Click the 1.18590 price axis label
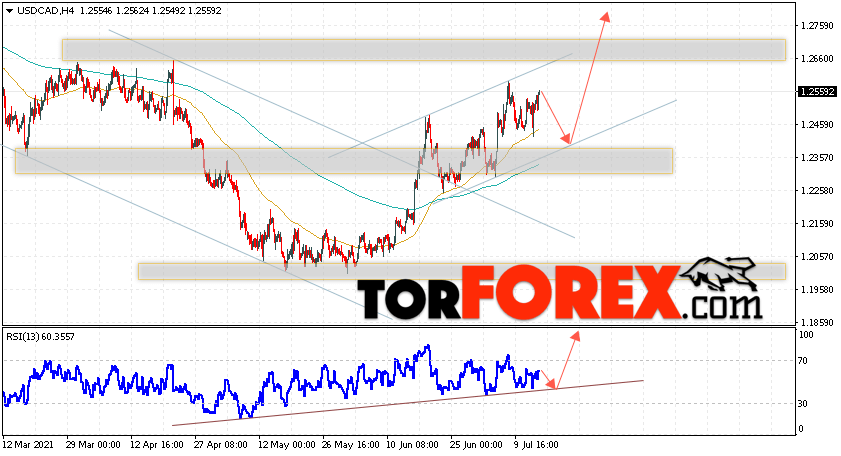This screenshot has height=456, width=841. click(817, 323)
